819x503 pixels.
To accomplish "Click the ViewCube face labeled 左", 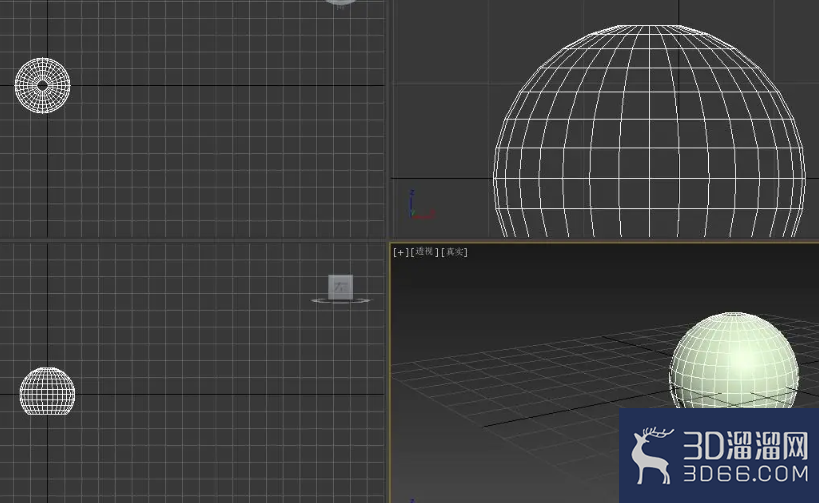I will (341, 287).
